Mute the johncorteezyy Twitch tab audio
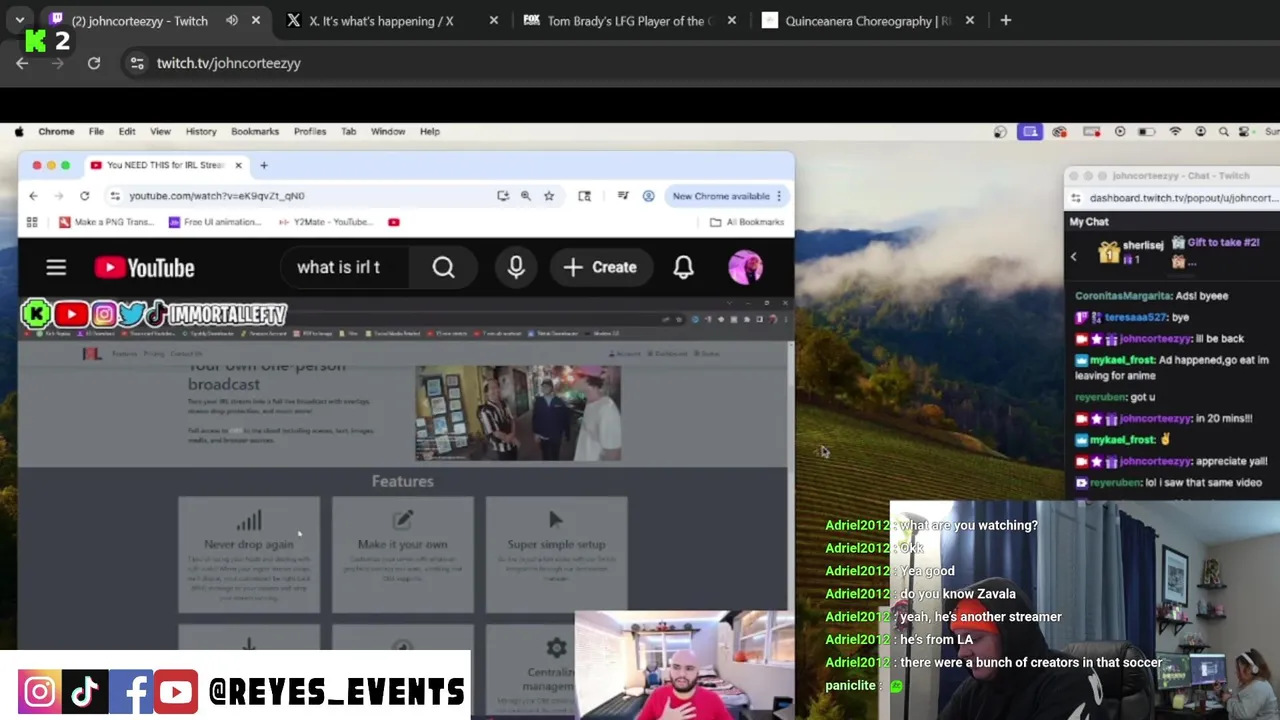Screen dimensions: 1280x720 232,20
